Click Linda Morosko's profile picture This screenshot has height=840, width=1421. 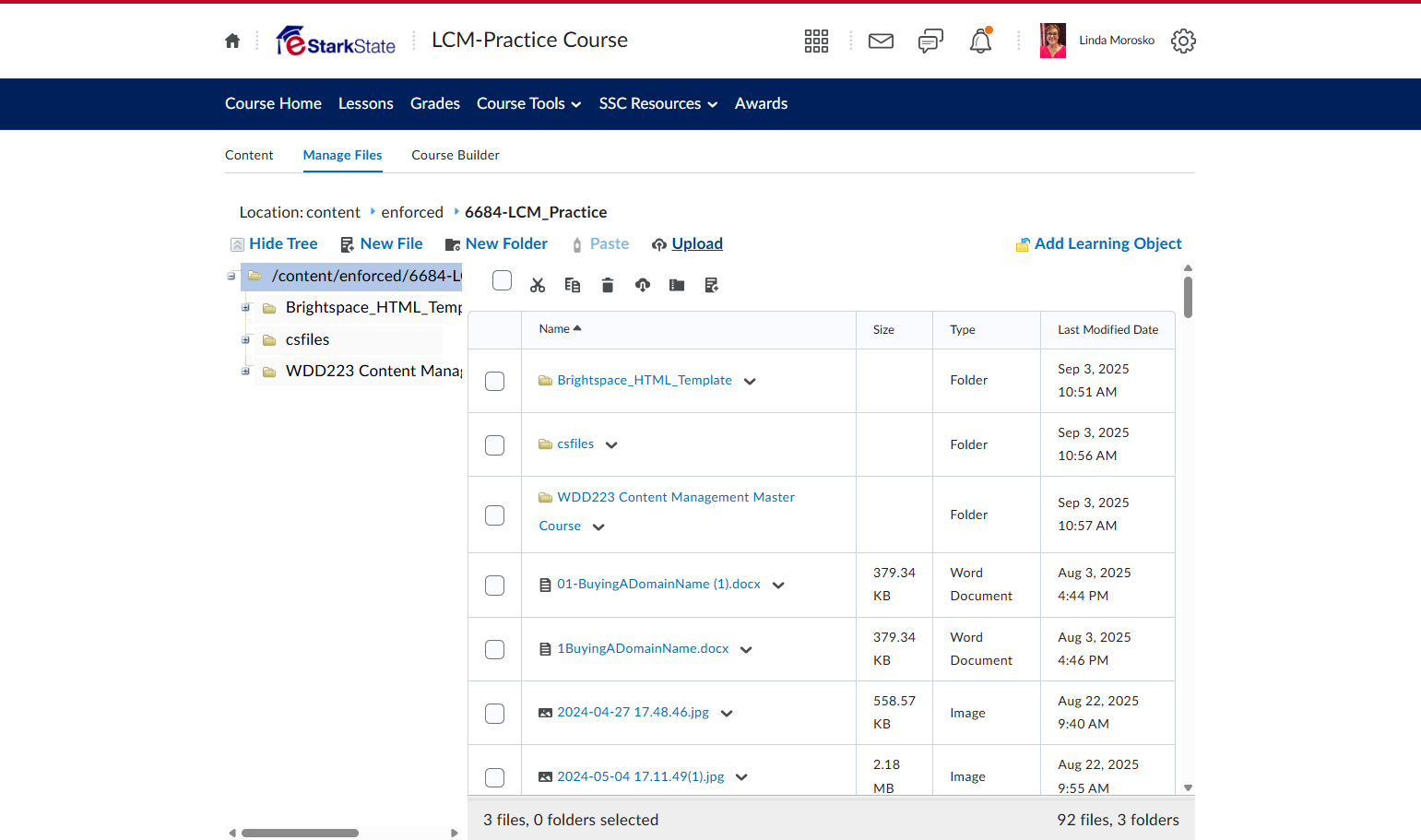point(1053,41)
